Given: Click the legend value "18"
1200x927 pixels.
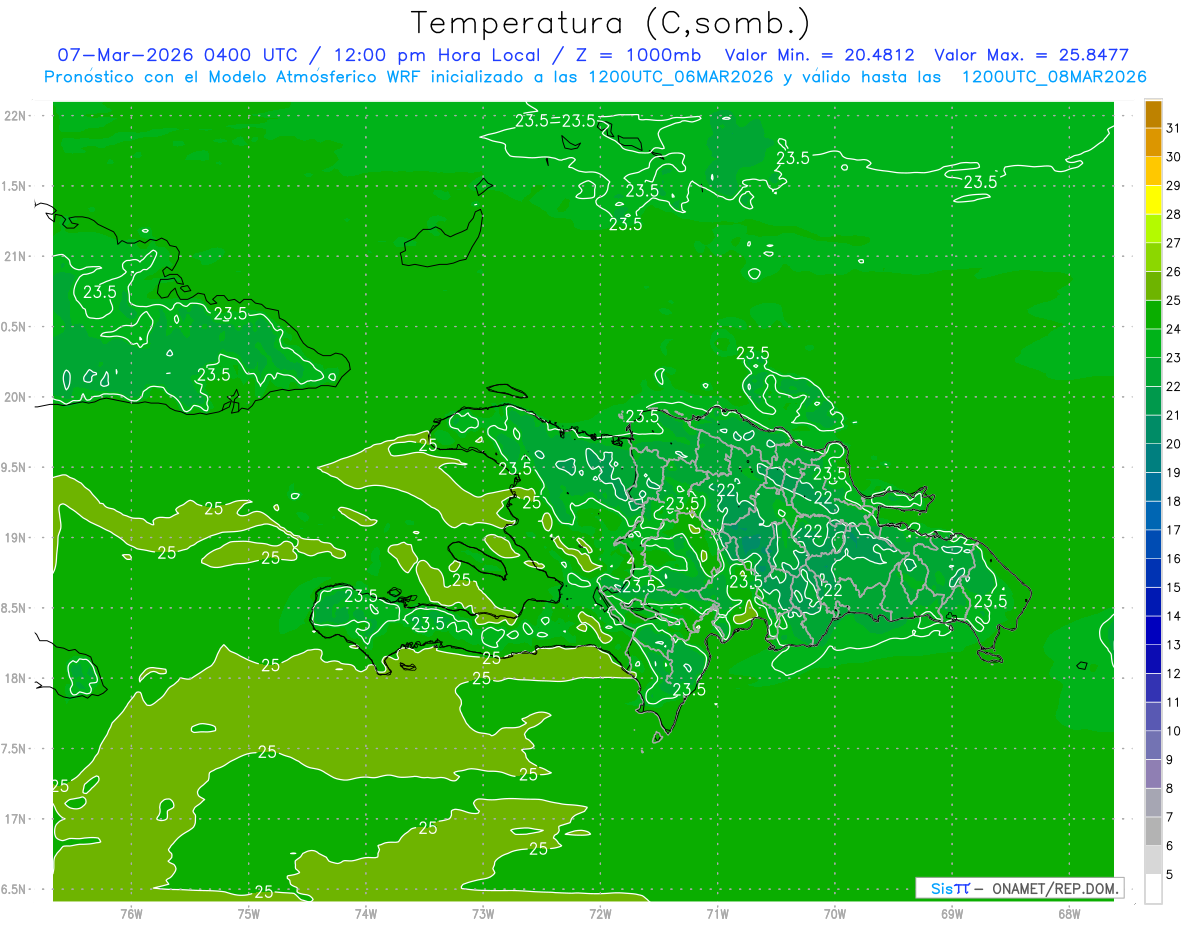Looking at the screenshot, I should pos(1173,501).
